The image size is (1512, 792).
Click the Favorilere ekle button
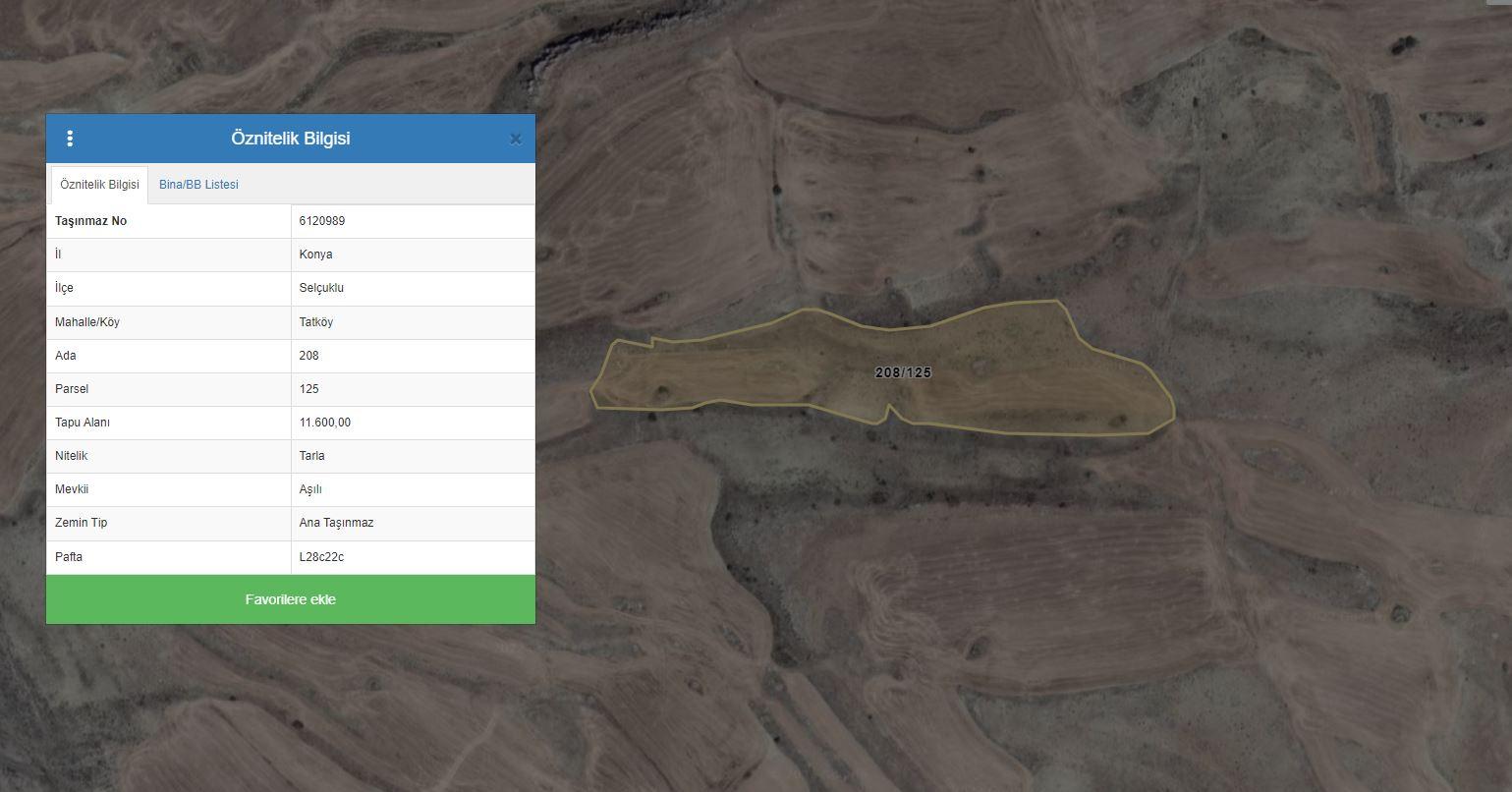(291, 599)
